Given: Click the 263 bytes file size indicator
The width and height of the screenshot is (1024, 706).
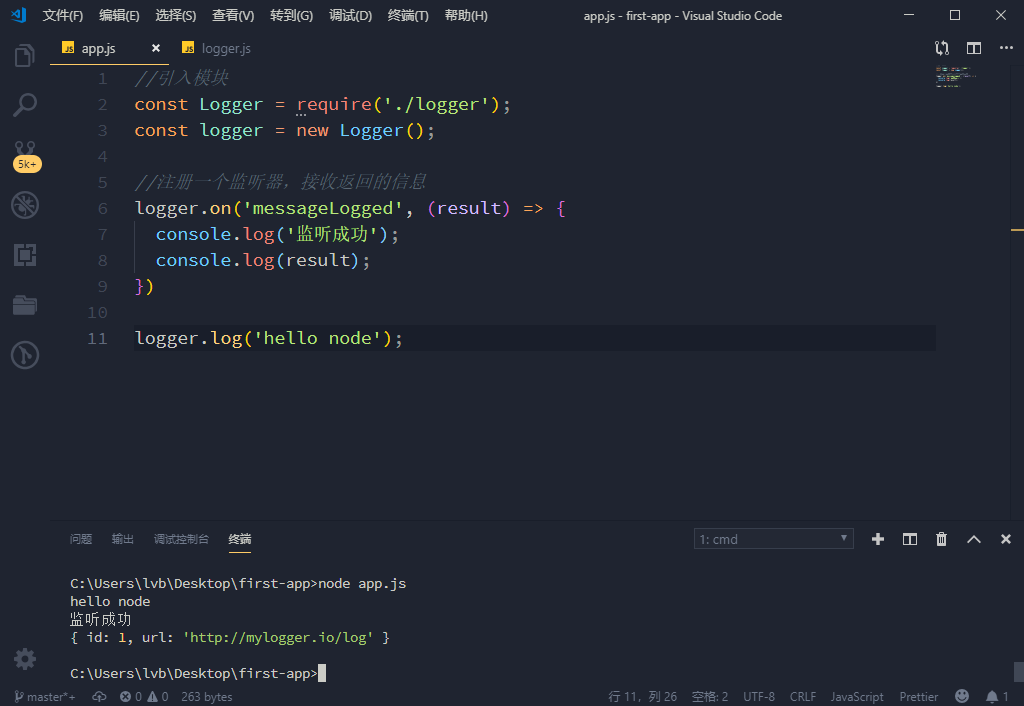Looking at the screenshot, I should pyautogui.click(x=206, y=697).
